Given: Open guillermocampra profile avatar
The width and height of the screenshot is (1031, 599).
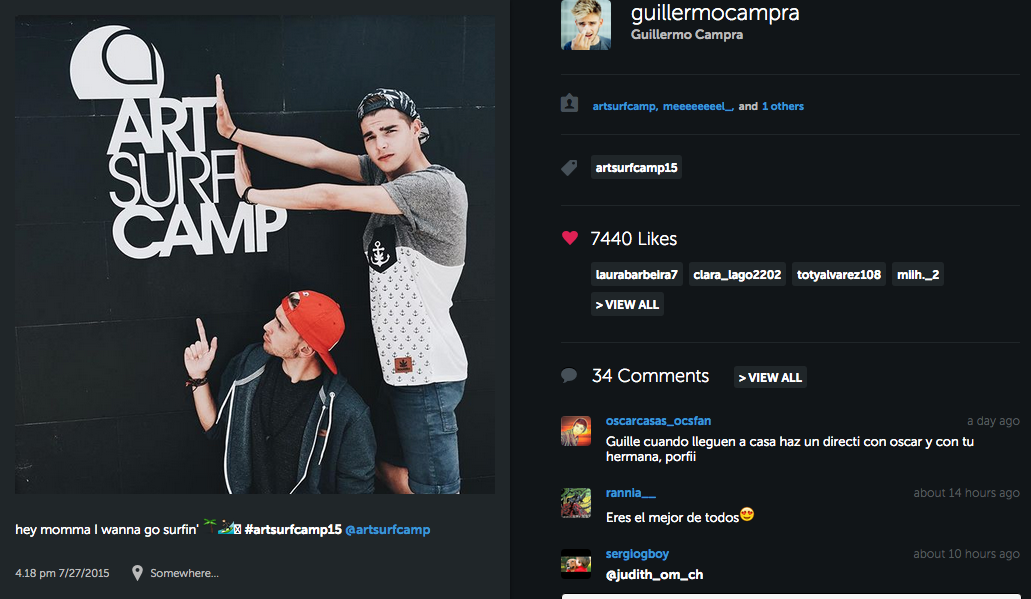Looking at the screenshot, I should coord(586,24).
